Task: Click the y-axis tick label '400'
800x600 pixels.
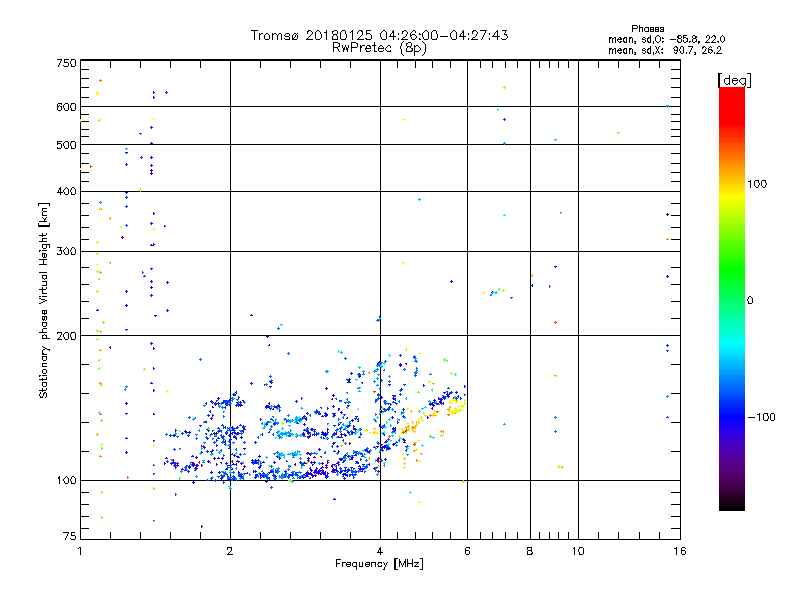Action: point(66,191)
